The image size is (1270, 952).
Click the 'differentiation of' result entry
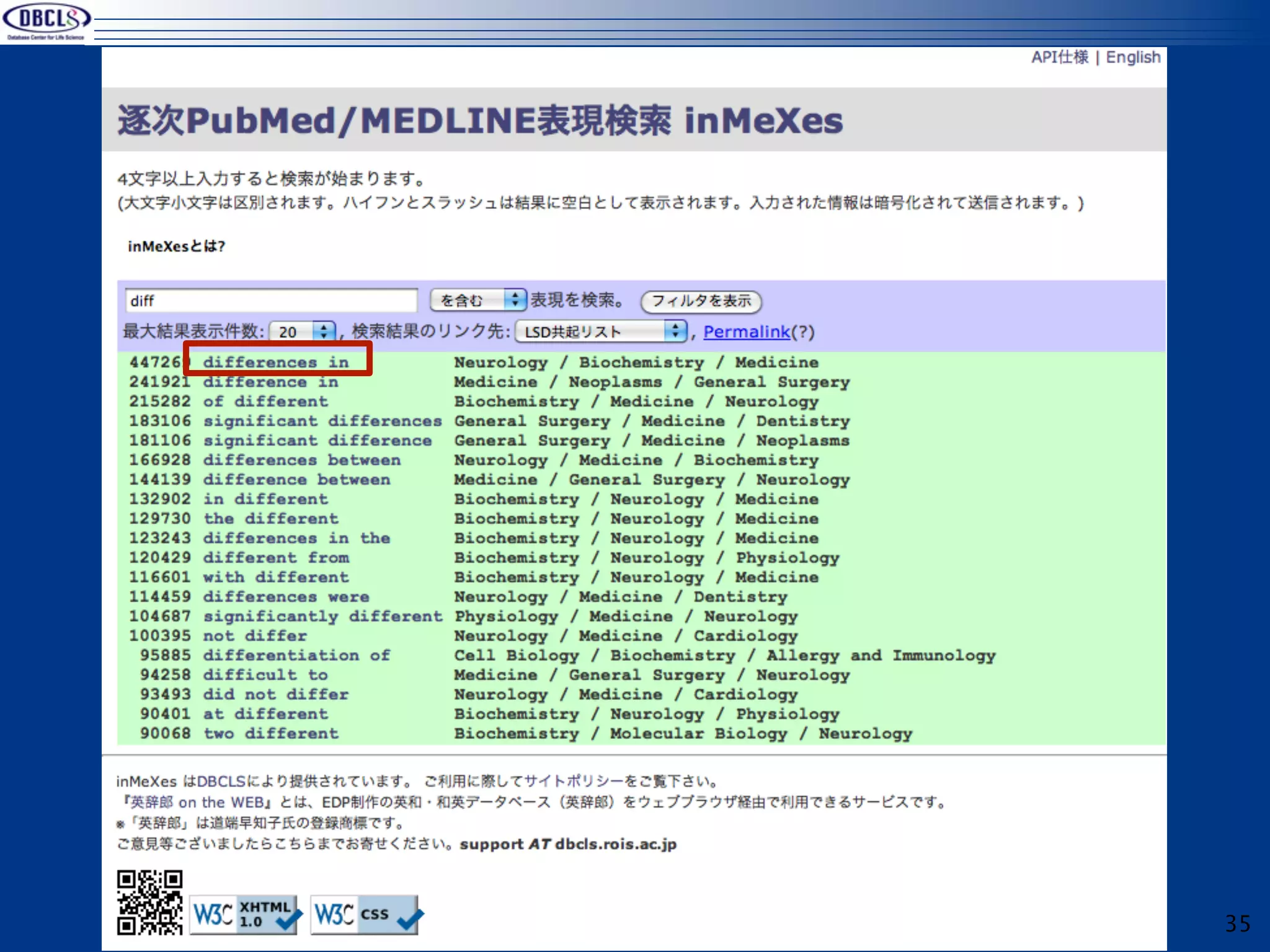[x=296, y=655]
